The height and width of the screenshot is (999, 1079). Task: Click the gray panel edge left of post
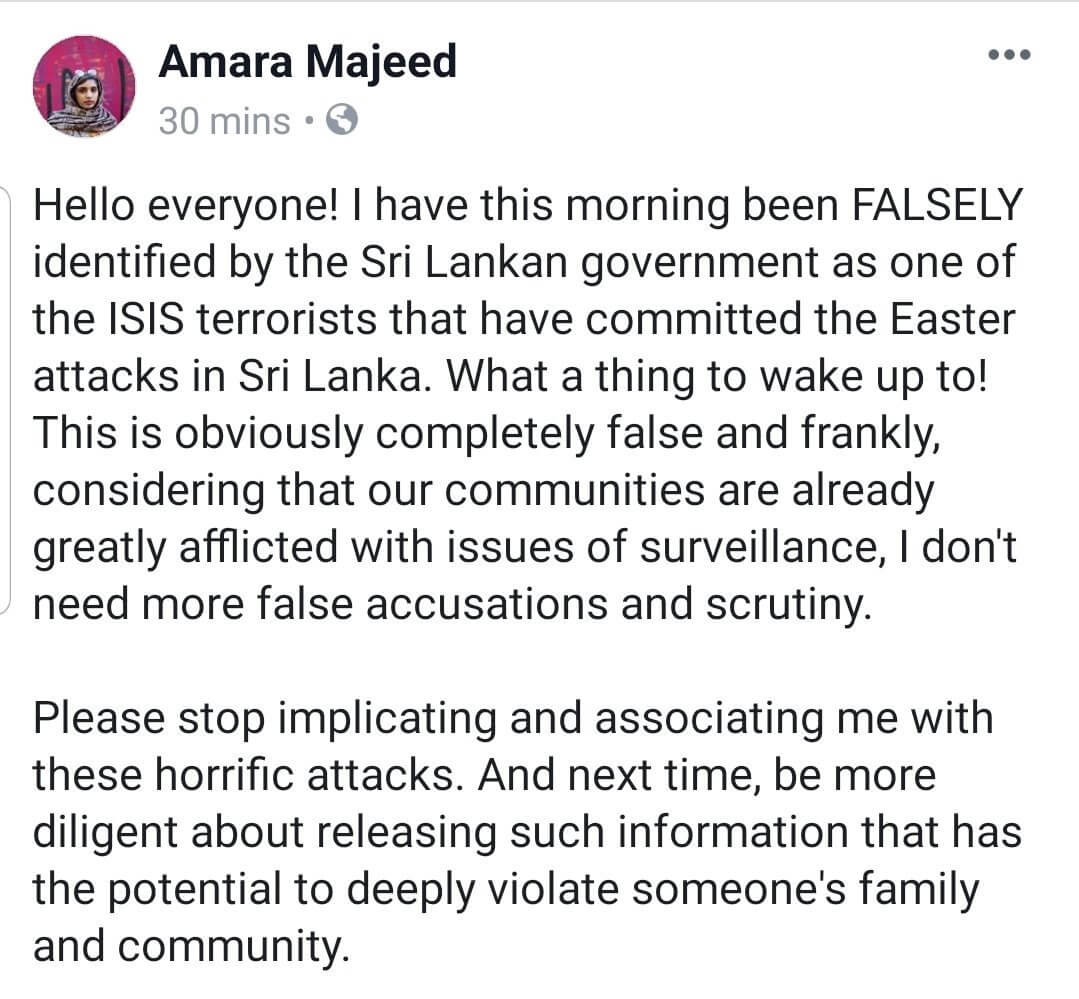tap(5, 399)
